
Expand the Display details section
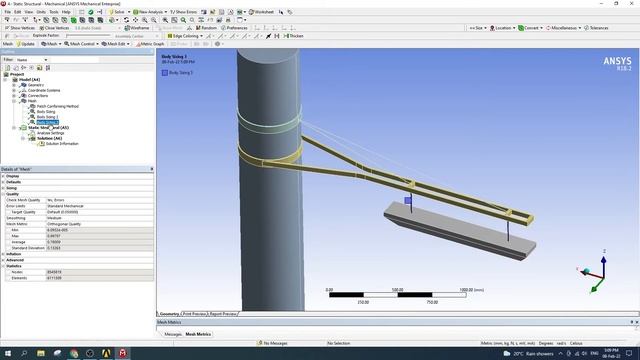[x=3, y=176]
